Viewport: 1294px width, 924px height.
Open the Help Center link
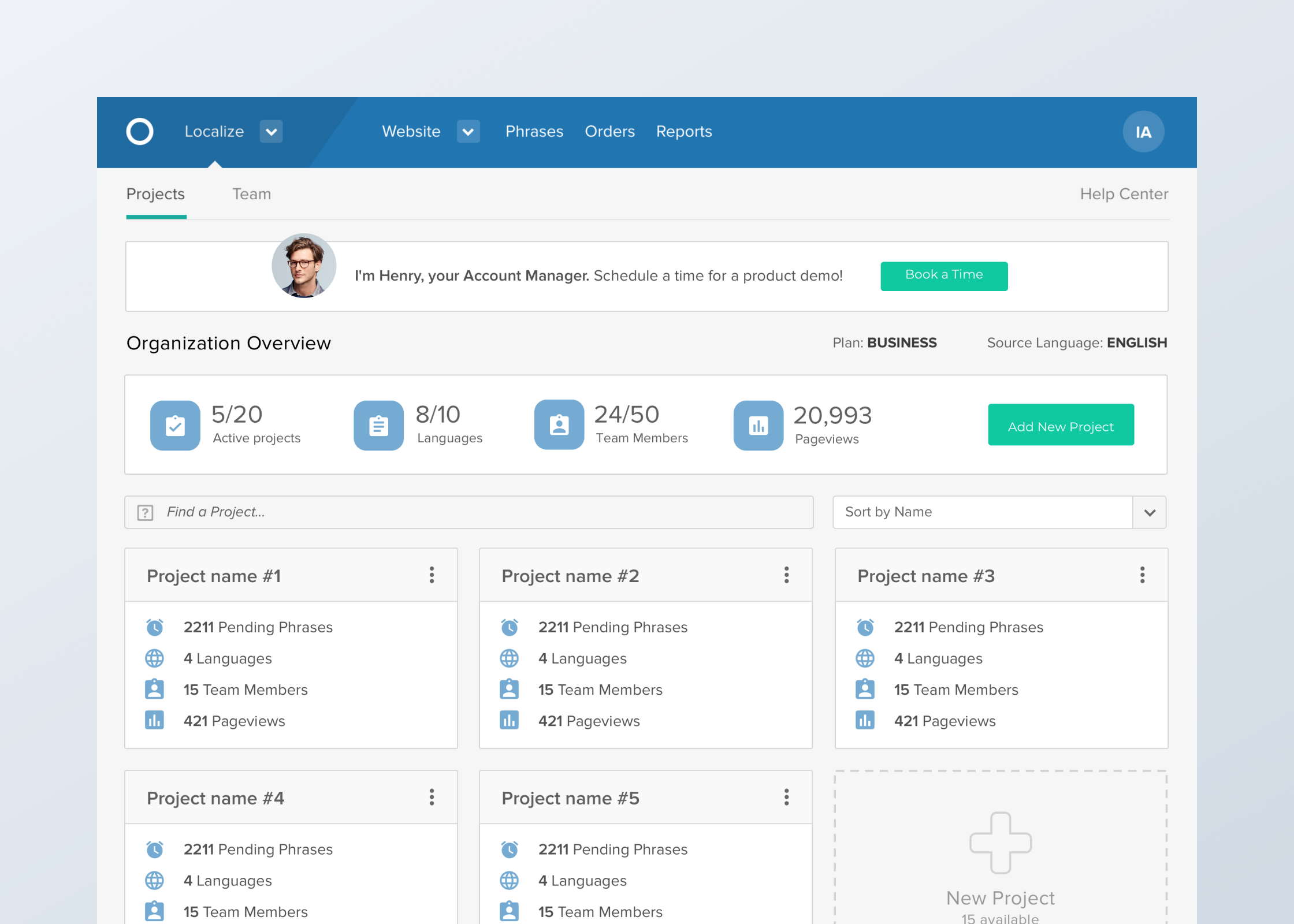point(1124,194)
